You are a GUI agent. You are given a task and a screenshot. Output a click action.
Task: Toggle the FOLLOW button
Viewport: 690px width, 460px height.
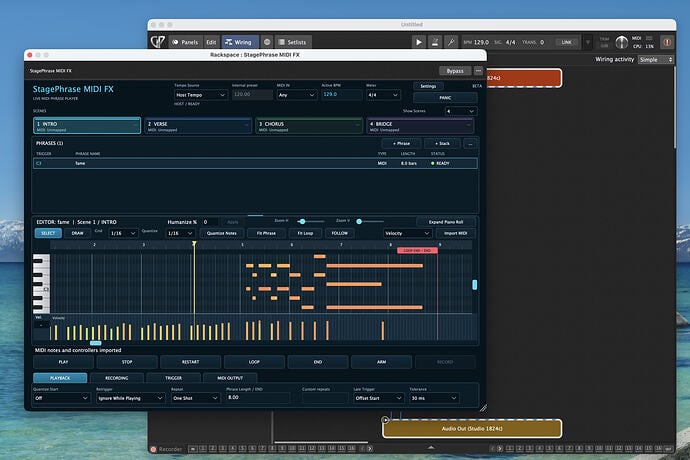[339, 233]
